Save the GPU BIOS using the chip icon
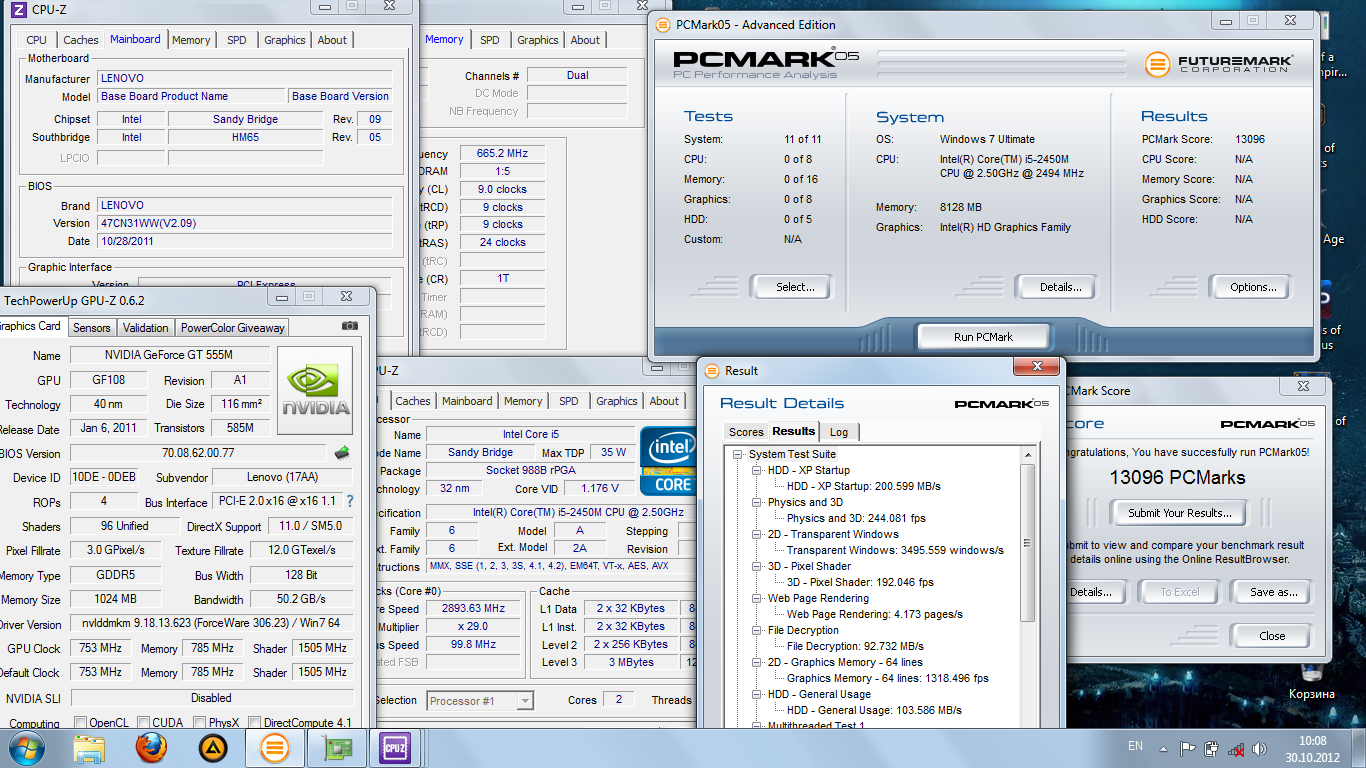This screenshot has height=768, width=1366. (342, 453)
